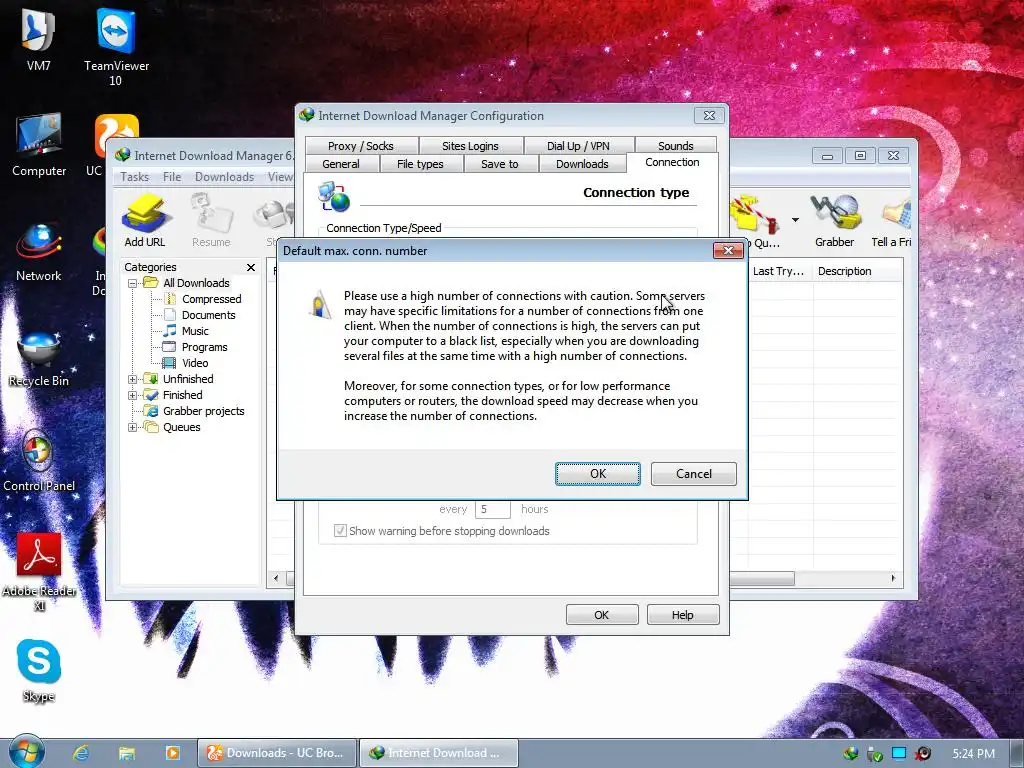Screen dimensions: 1024x768
Task: Select the Control Panel desktop icon
Action: tap(39, 461)
